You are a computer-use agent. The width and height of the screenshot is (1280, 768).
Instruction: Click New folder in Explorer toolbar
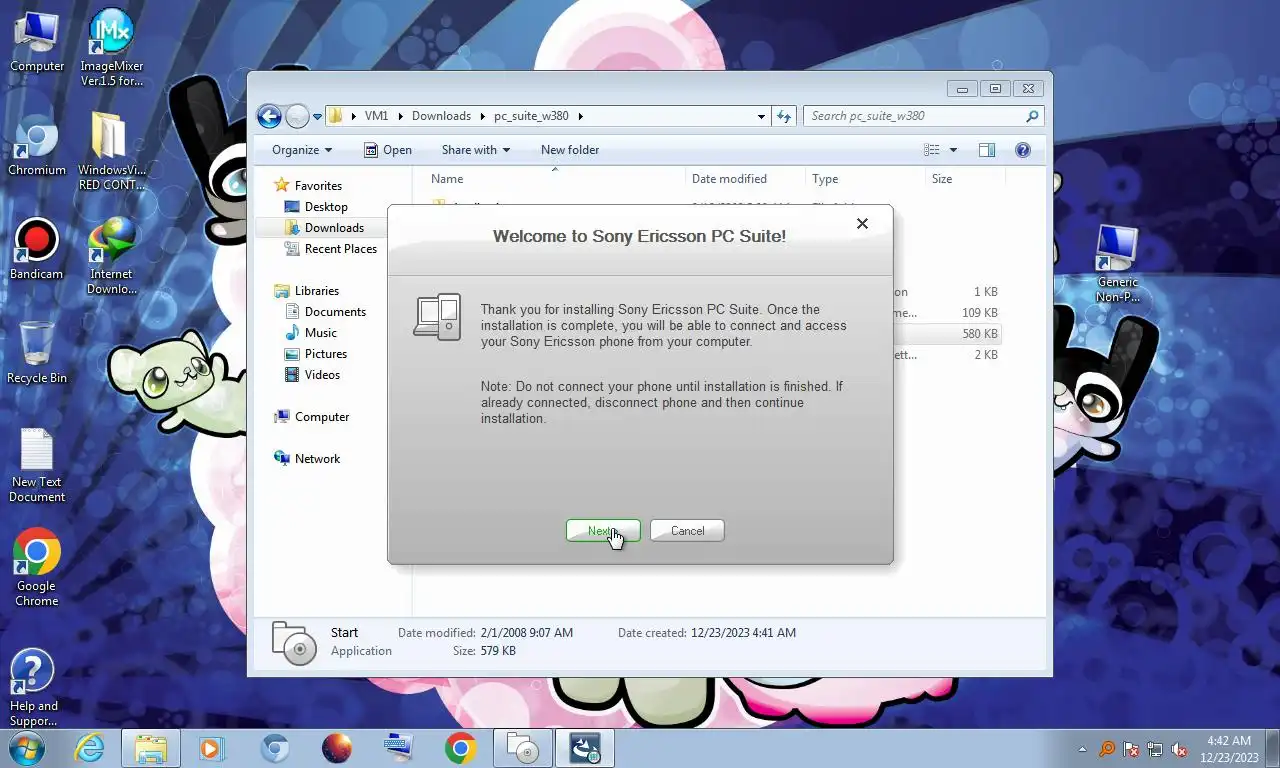click(570, 150)
